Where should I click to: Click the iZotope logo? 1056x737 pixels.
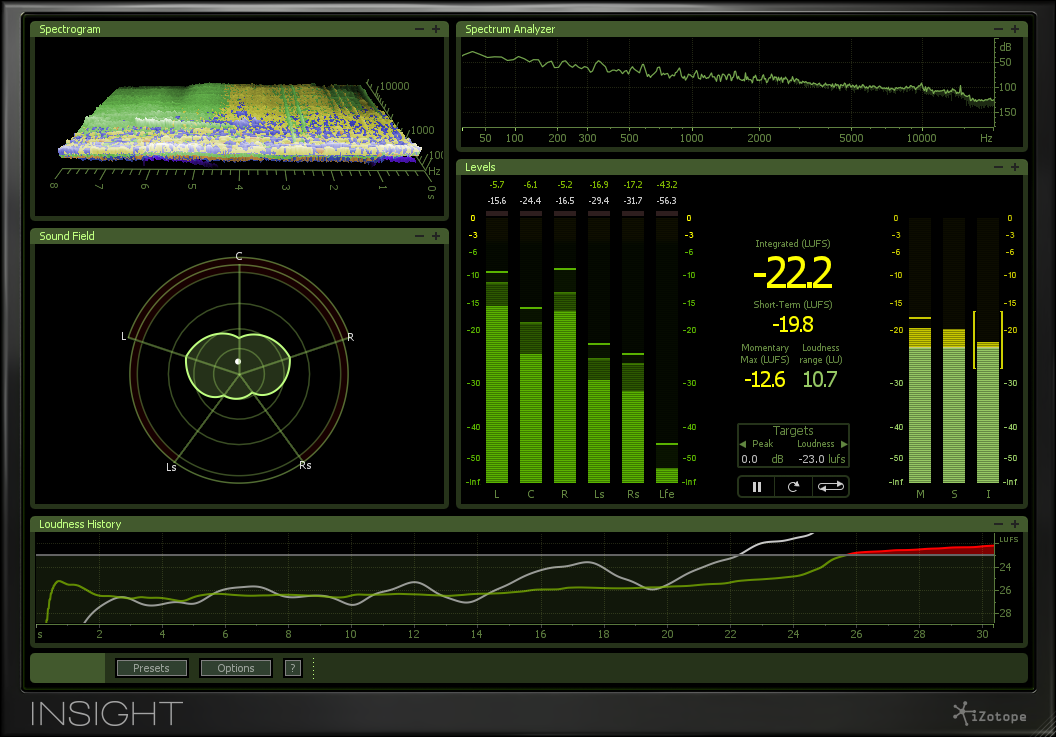992,713
